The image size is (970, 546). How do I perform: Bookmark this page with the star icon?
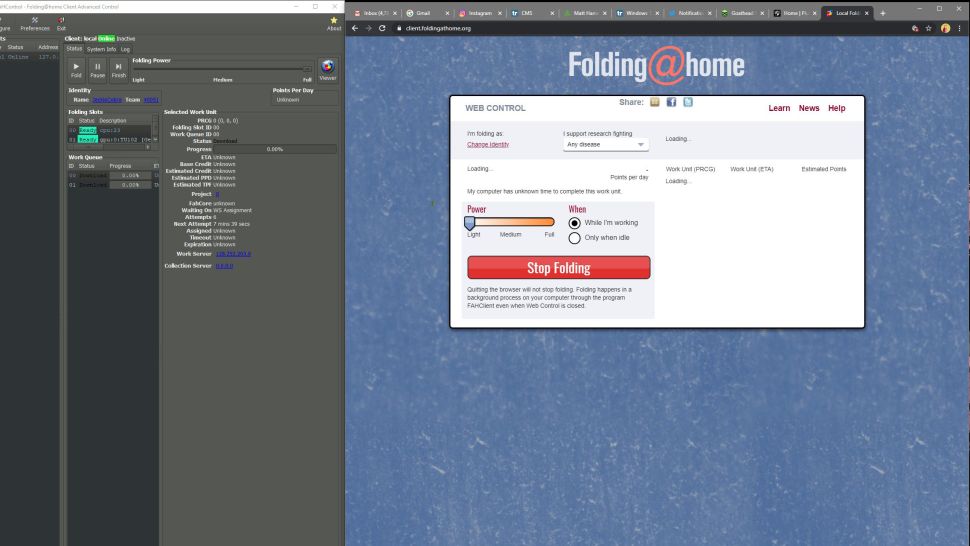click(929, 28)
